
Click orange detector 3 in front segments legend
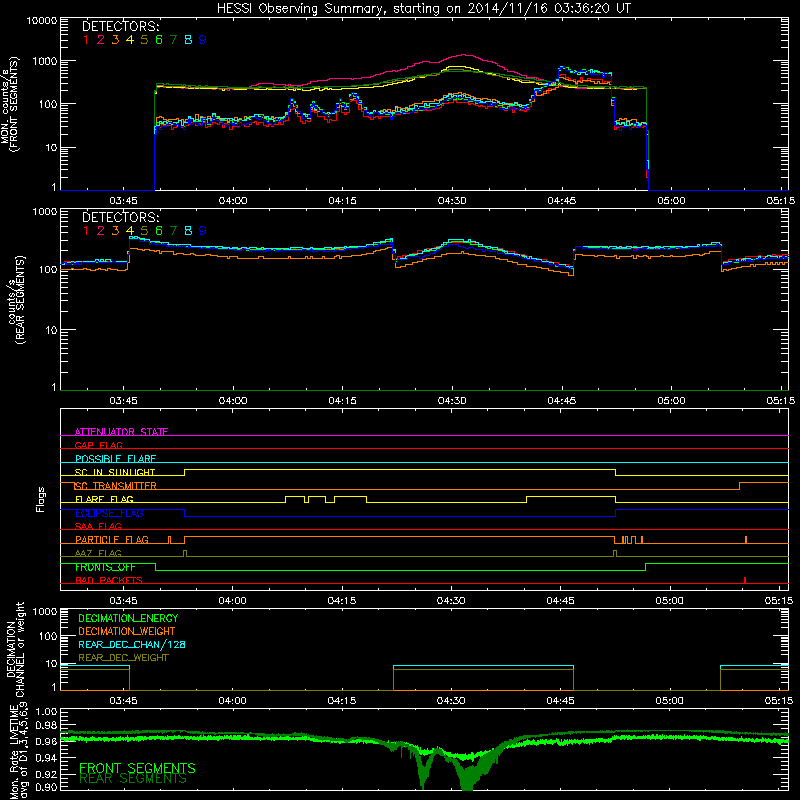115,39
